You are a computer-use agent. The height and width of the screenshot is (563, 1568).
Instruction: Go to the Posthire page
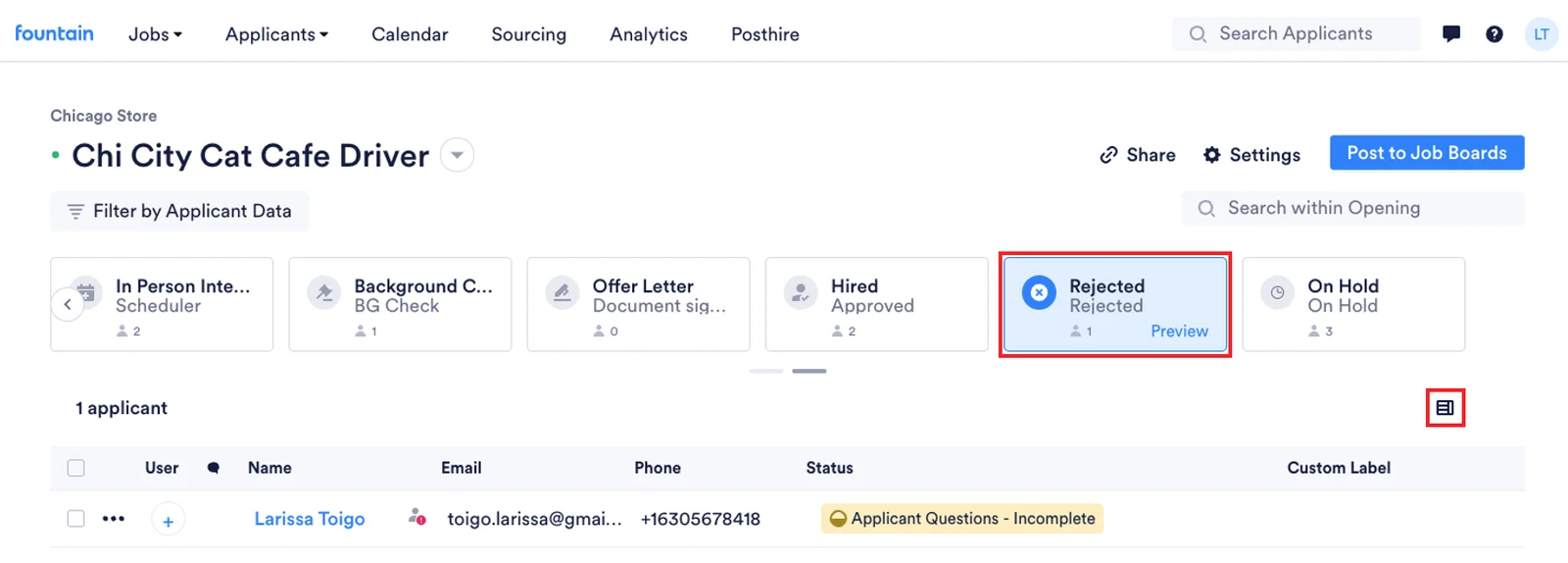[765, 34]
